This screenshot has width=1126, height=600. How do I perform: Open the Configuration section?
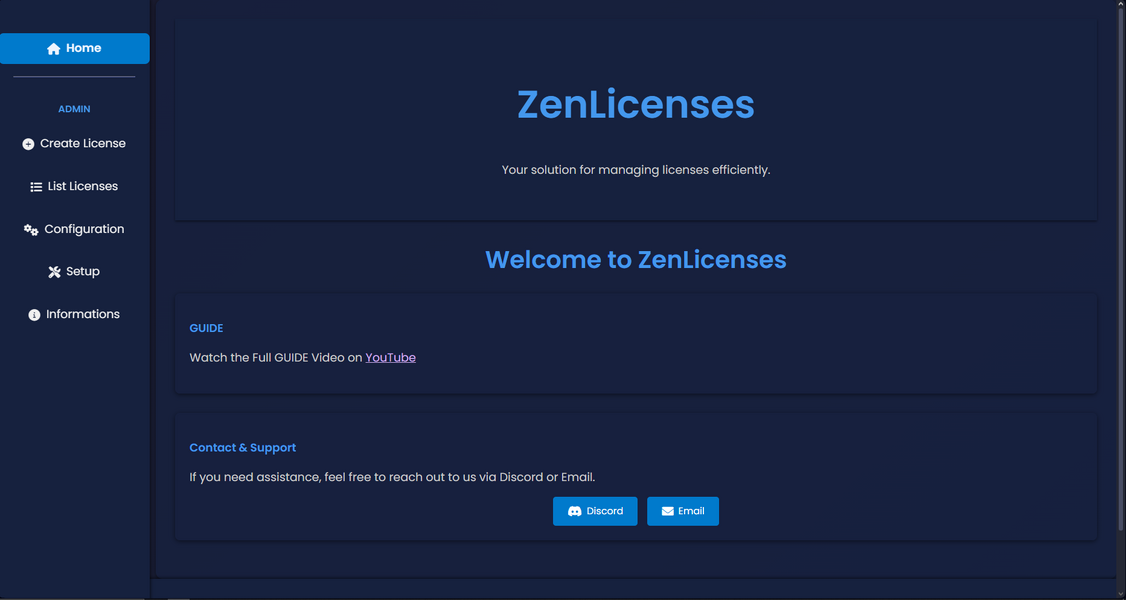point(75,230)
